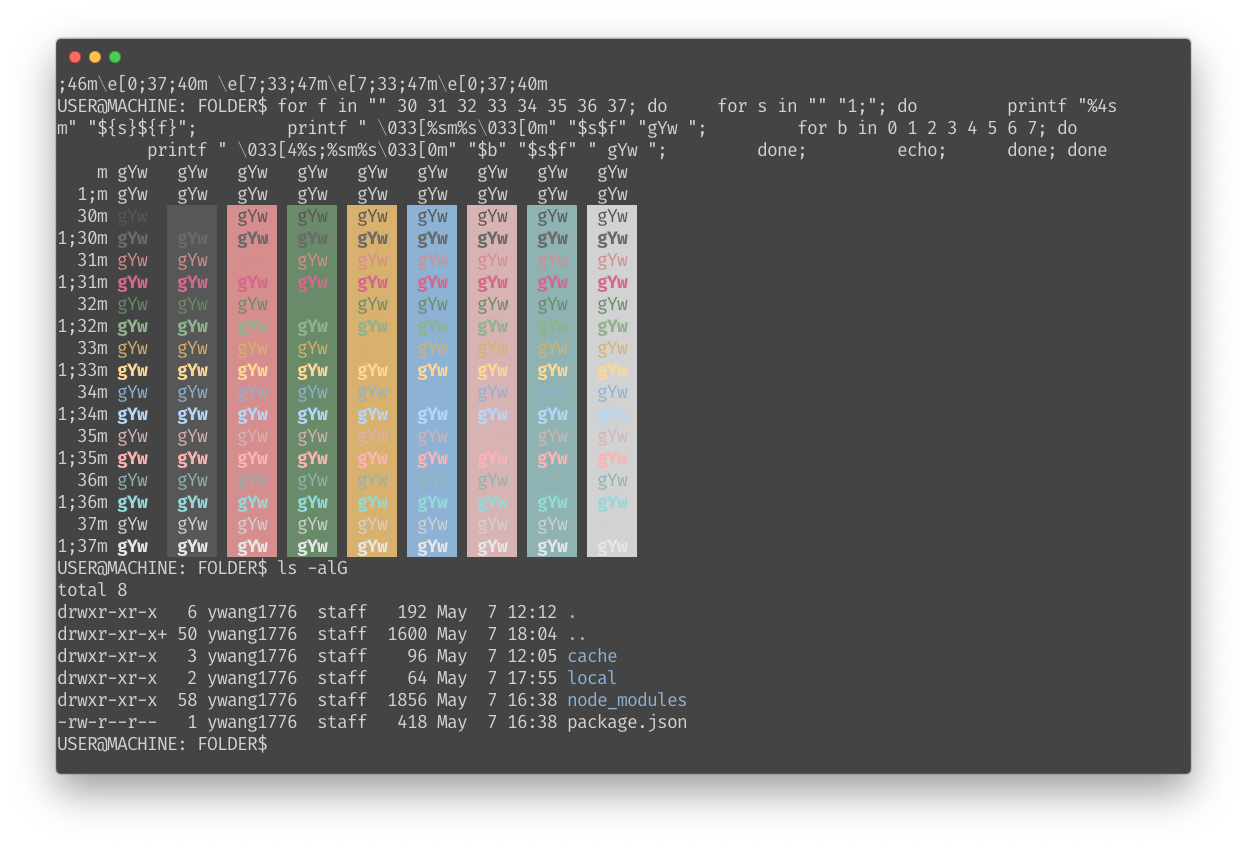
Task: Click the '1;37m' row label
Action: click(x=82, y=546)
